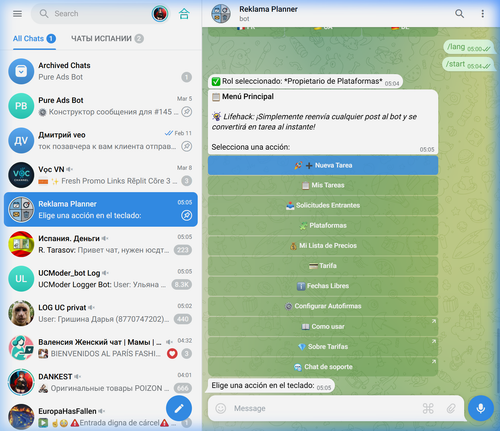Click the Tarifa bot button
The width and height of the screenshot is (500, 431).
tap(323, 266)
